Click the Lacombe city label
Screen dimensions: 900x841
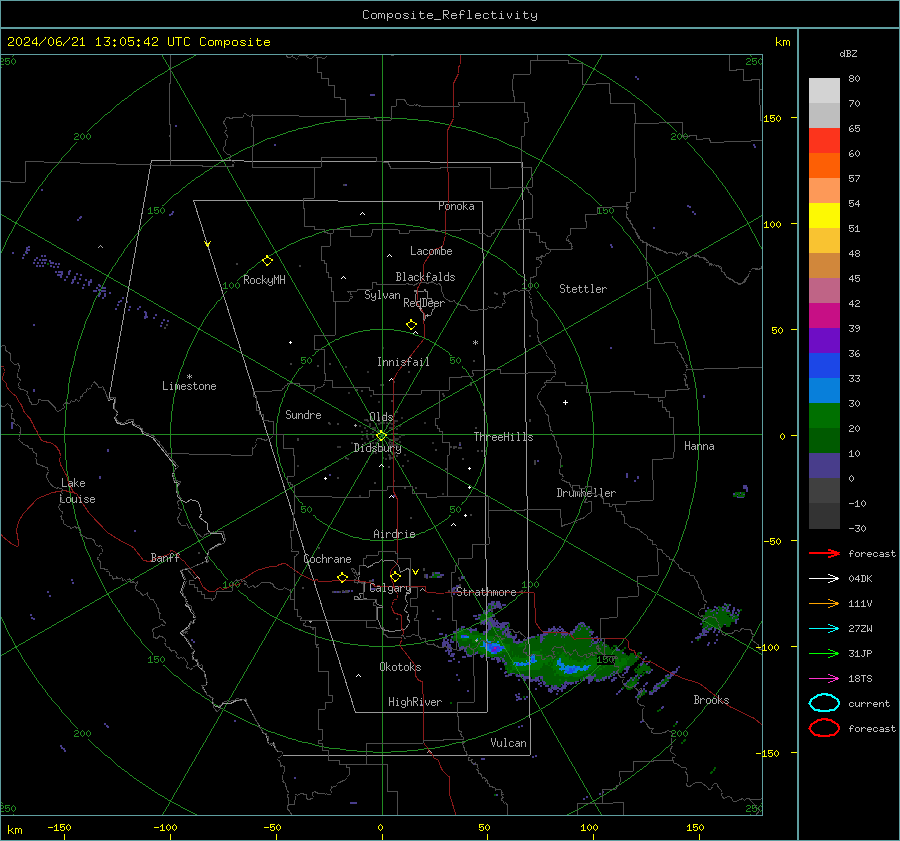point(431,251)
